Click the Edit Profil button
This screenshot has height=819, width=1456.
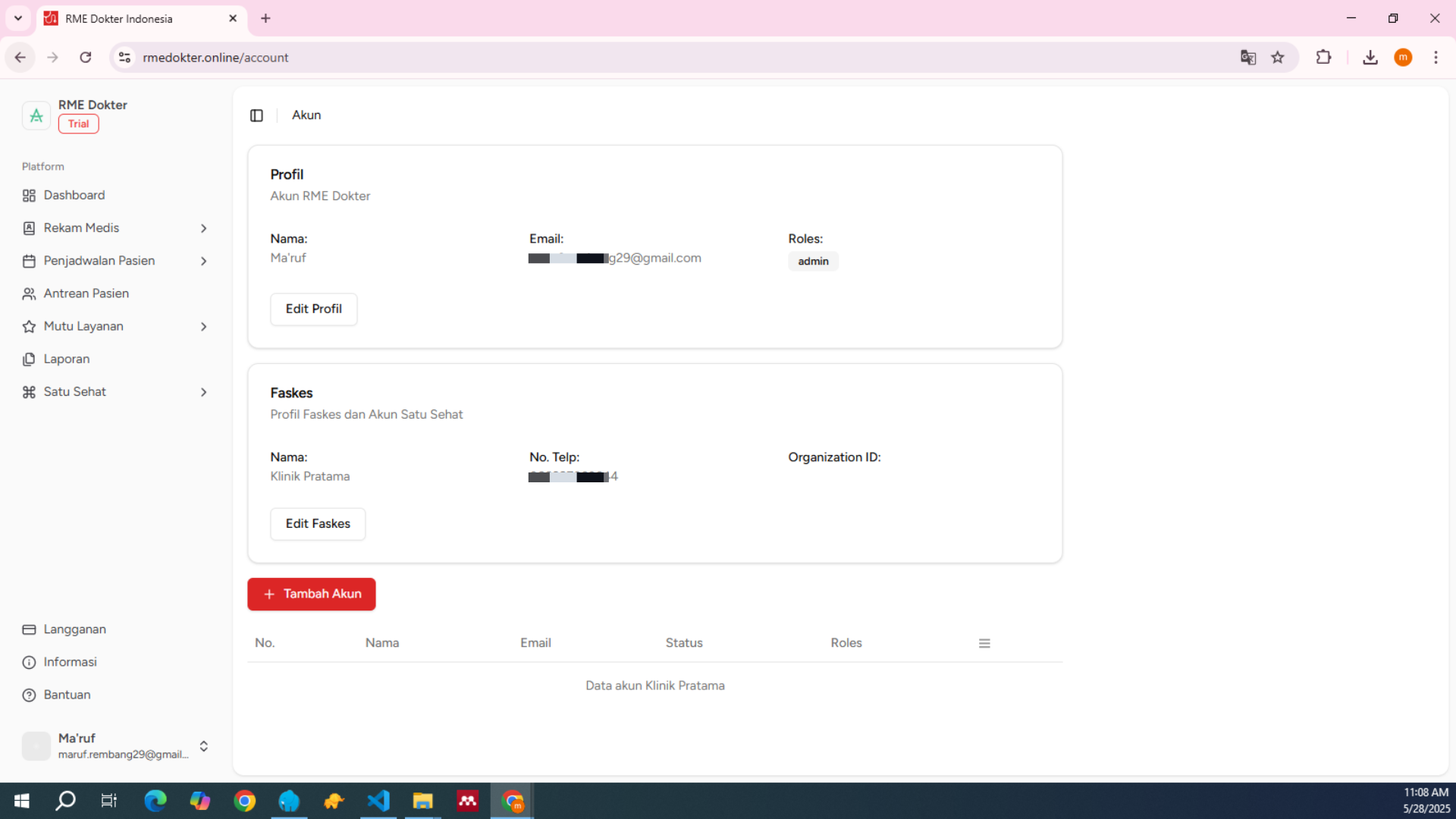[313, 309]
